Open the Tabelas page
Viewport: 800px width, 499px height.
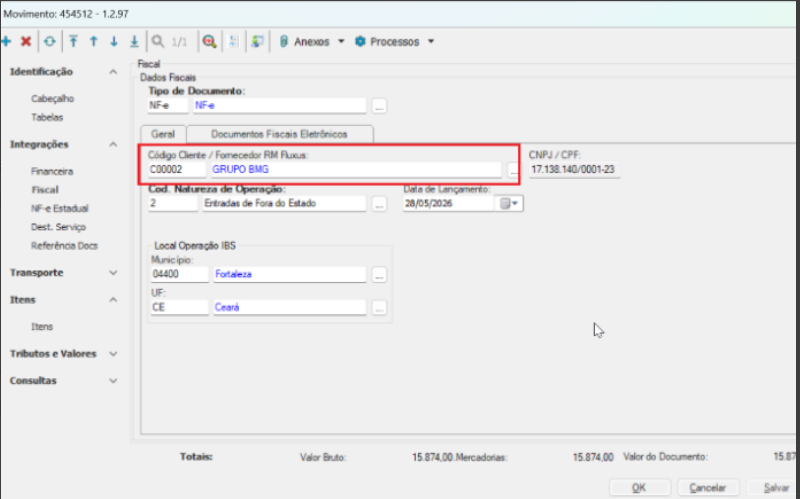click(47, 117)
